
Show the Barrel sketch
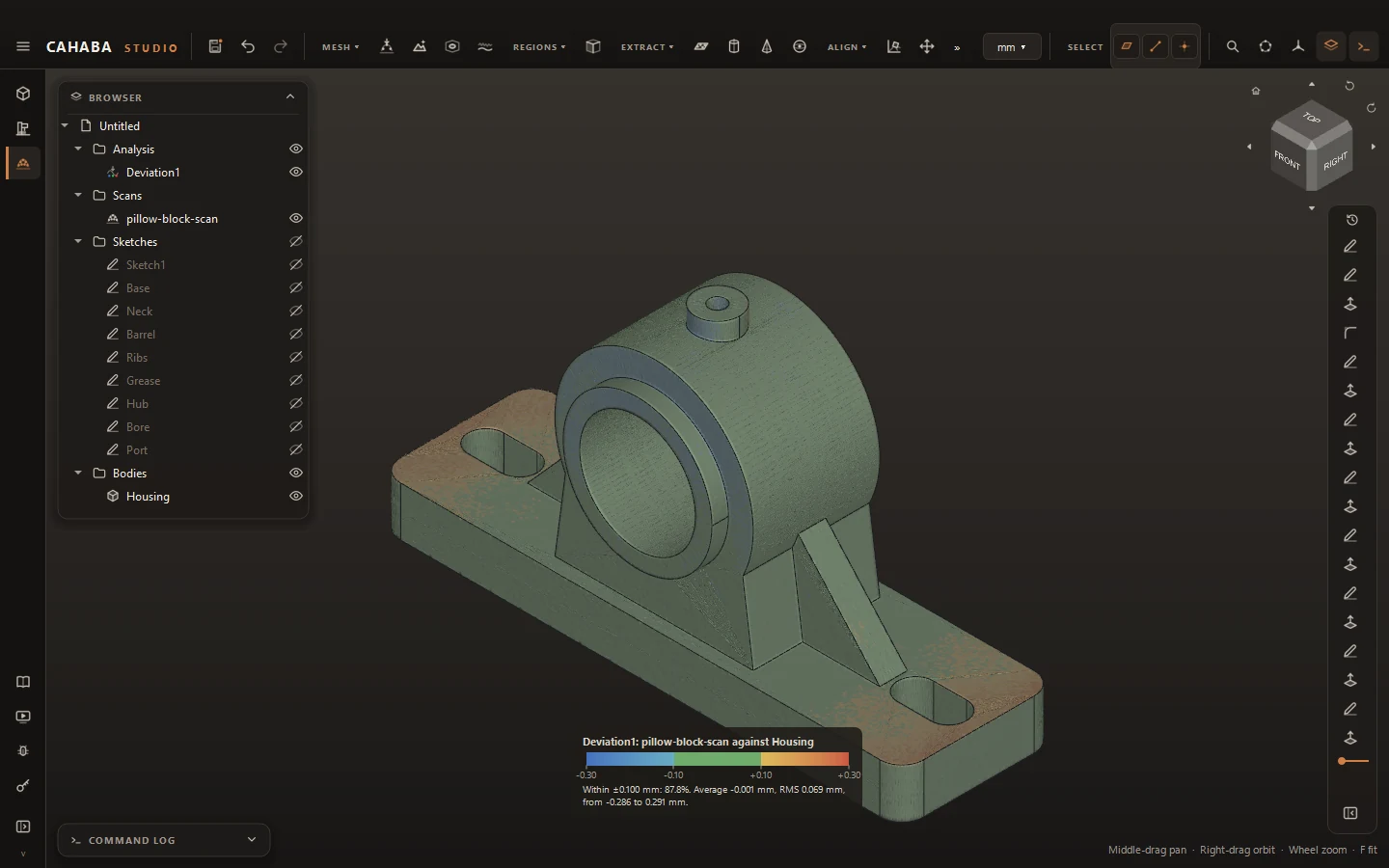click(296, 334)
